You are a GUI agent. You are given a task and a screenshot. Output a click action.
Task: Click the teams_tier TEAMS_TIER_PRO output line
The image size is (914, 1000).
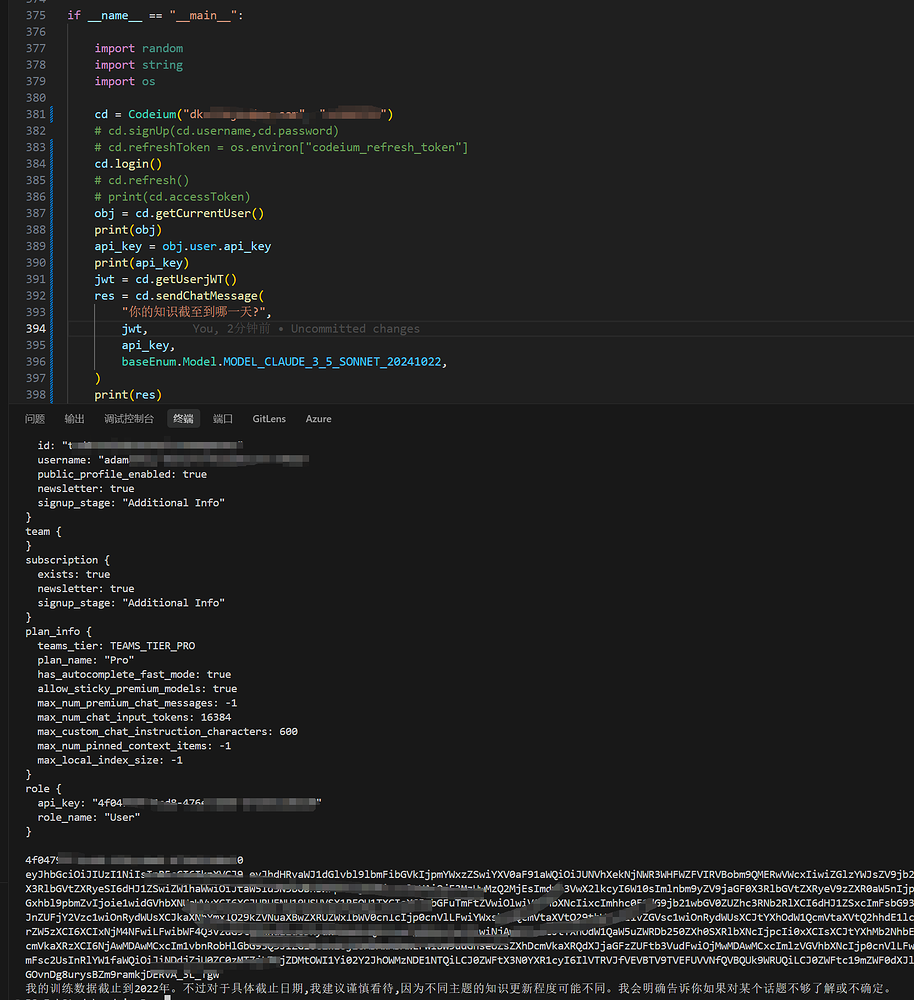116,646
